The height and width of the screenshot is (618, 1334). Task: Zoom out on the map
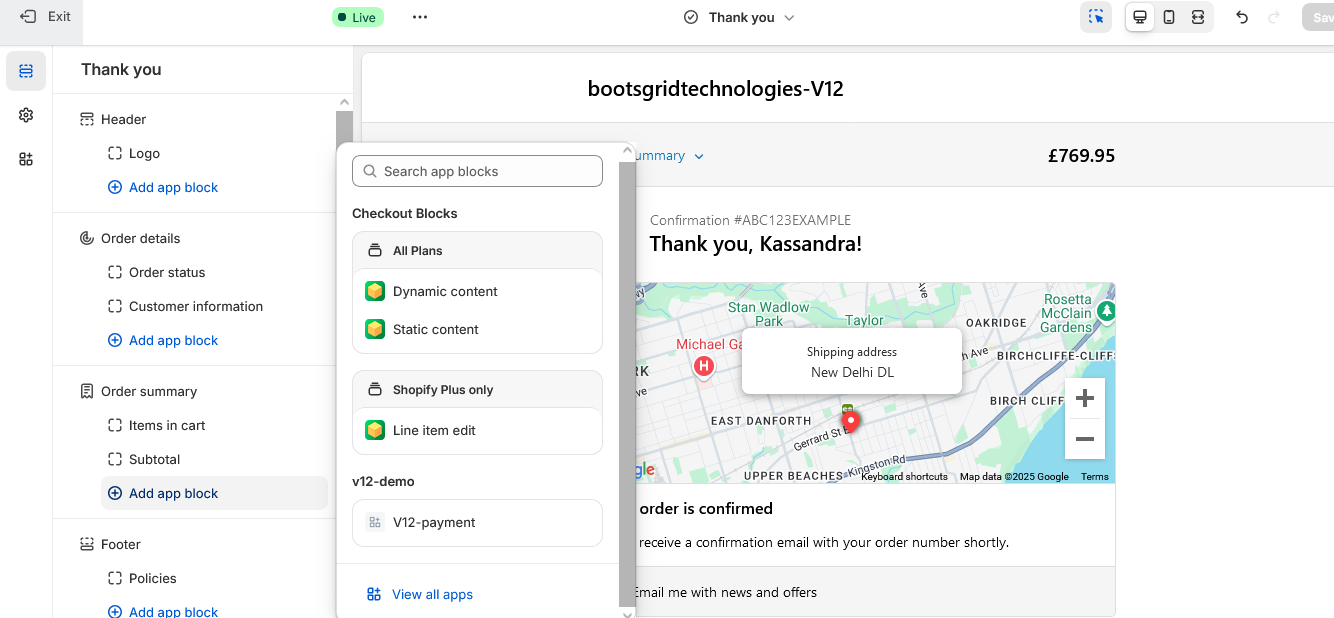pyautogui.click(x=1084, y=438)
